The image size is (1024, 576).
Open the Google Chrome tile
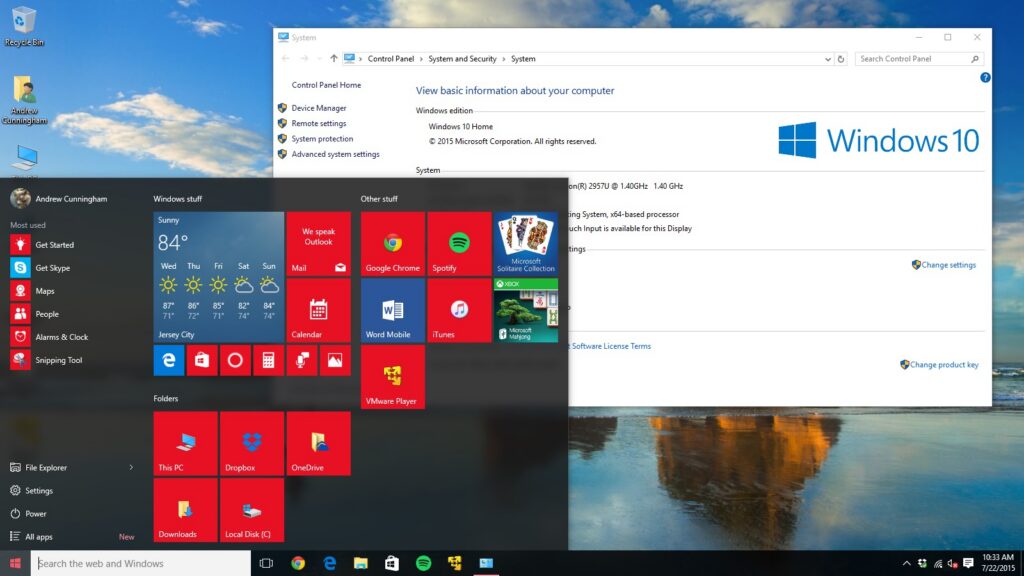[x=392, y=243]
